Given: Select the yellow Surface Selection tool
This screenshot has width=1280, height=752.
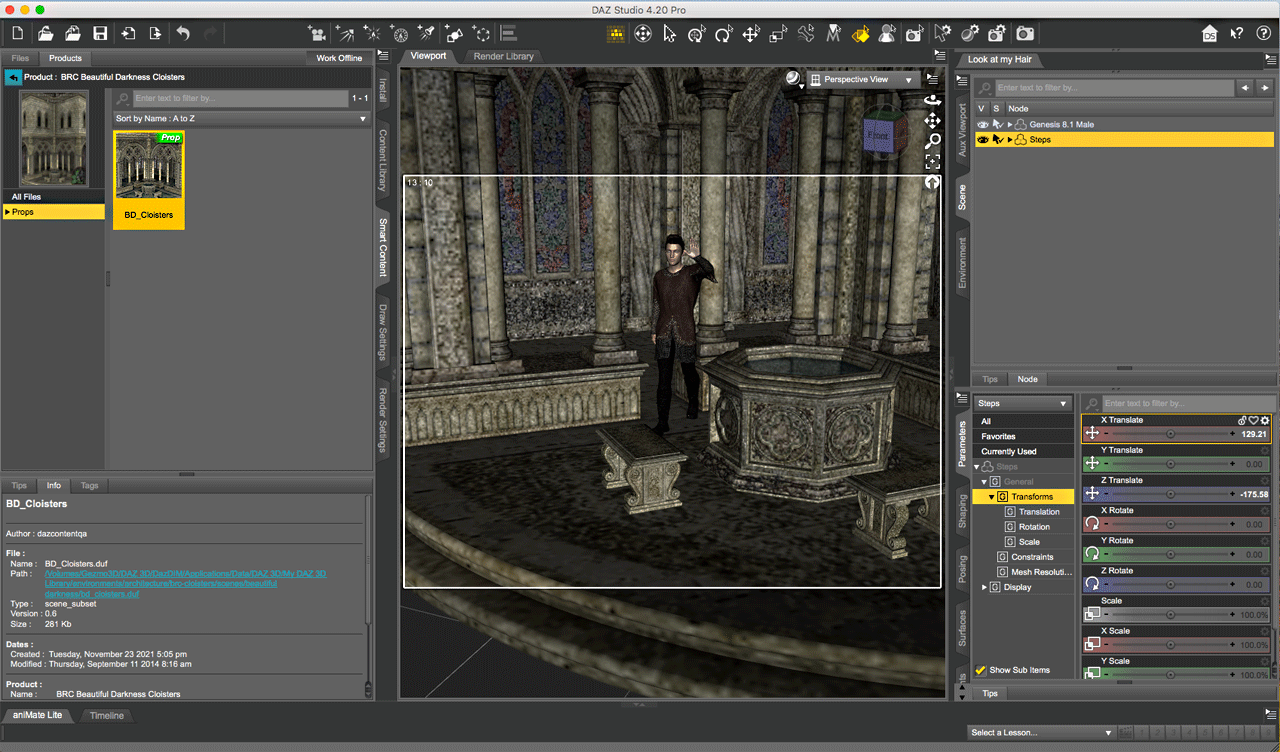Looking at the screenshot, I should [x=860, y=33].
